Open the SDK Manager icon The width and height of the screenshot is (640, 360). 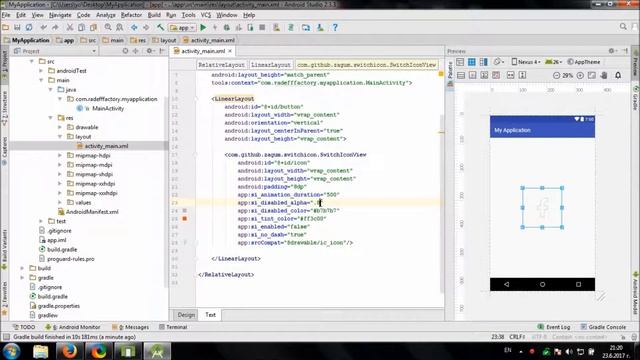(320, 28)
